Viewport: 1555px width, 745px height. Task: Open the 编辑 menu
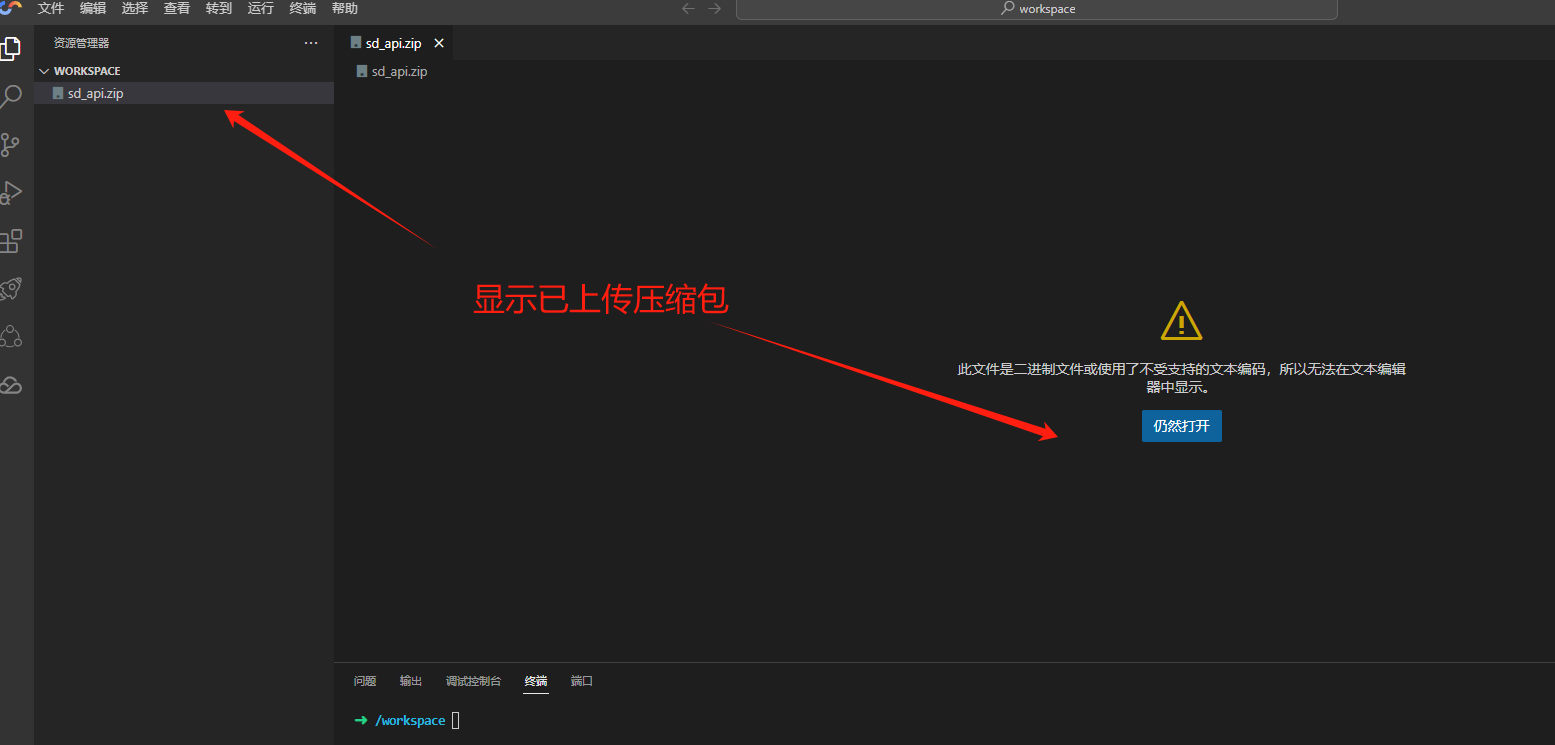tap(93, 8)
